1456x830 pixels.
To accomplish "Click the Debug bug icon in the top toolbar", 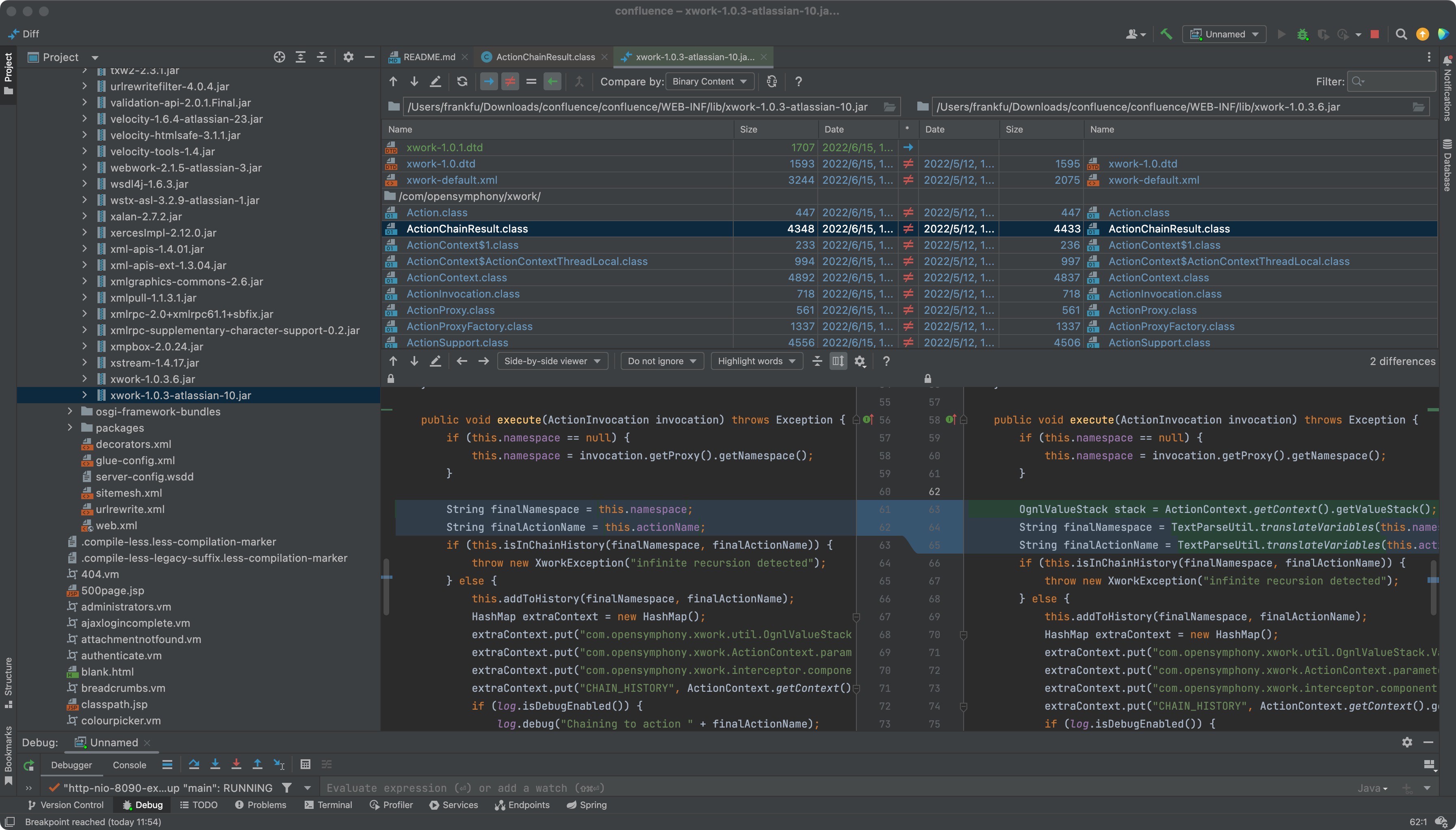I will point(1302,34).
